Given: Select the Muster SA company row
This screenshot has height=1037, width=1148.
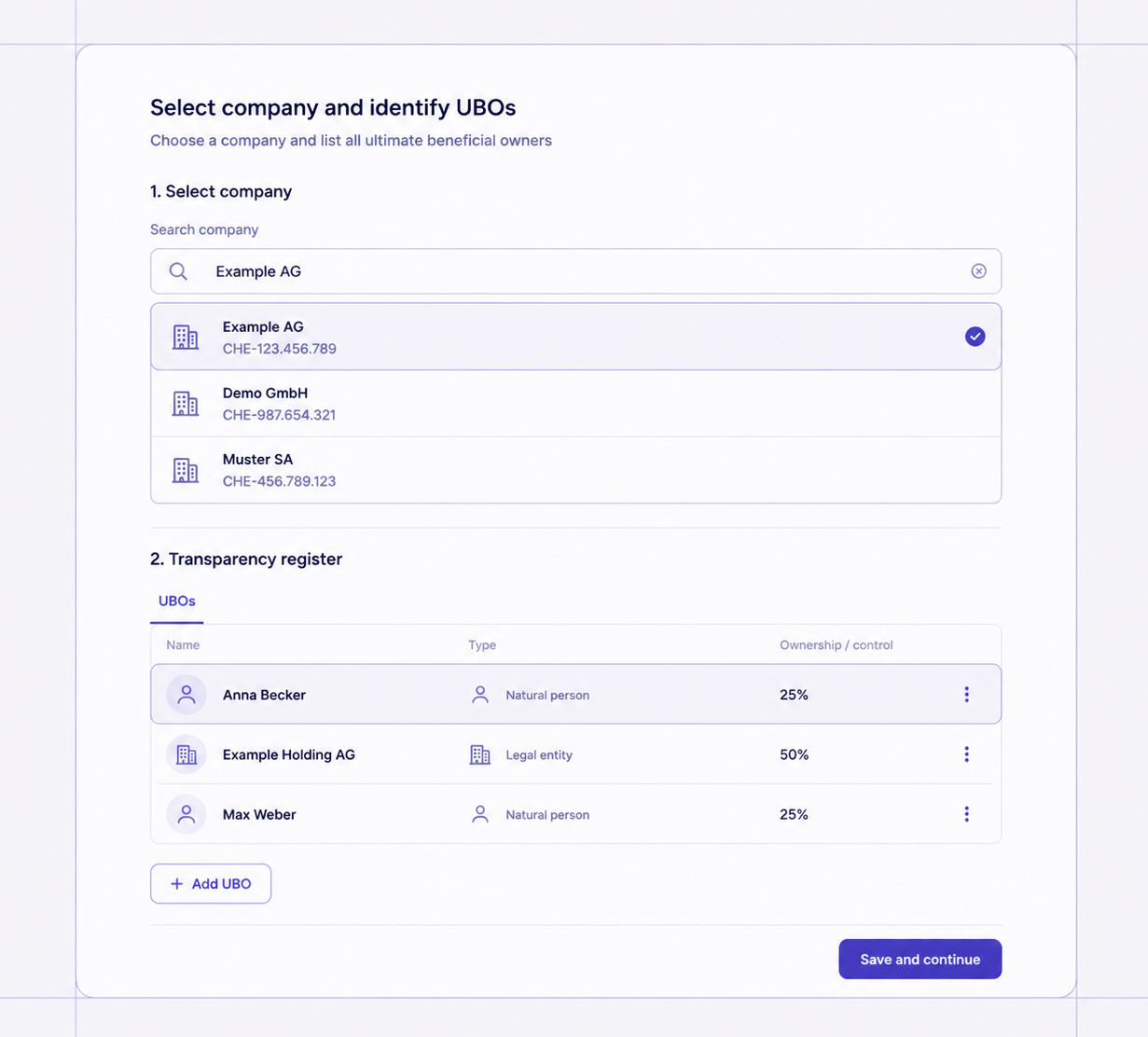Looking at the screenshot, I should (576, 470).
